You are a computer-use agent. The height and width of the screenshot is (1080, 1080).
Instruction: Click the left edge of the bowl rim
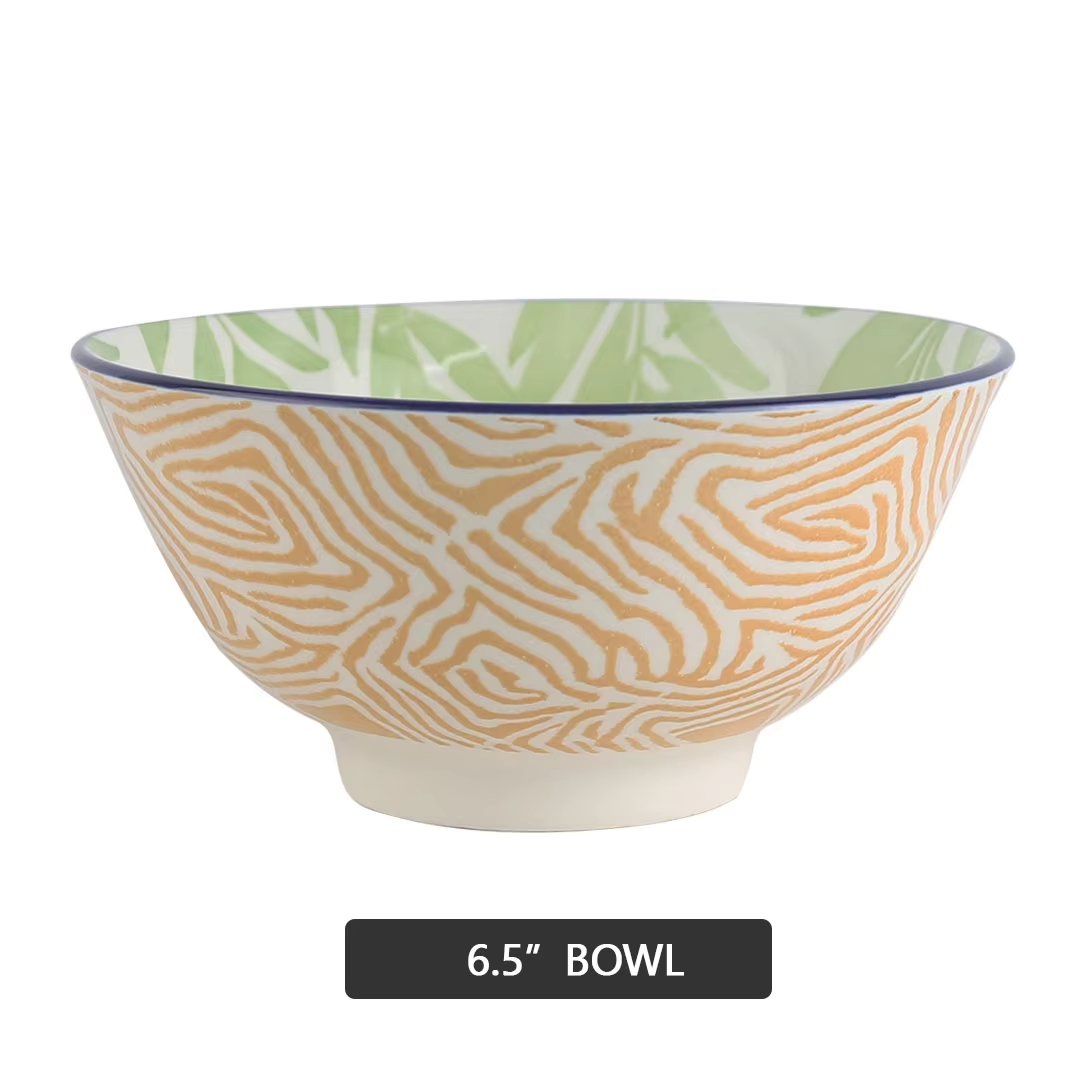[76, 349]
